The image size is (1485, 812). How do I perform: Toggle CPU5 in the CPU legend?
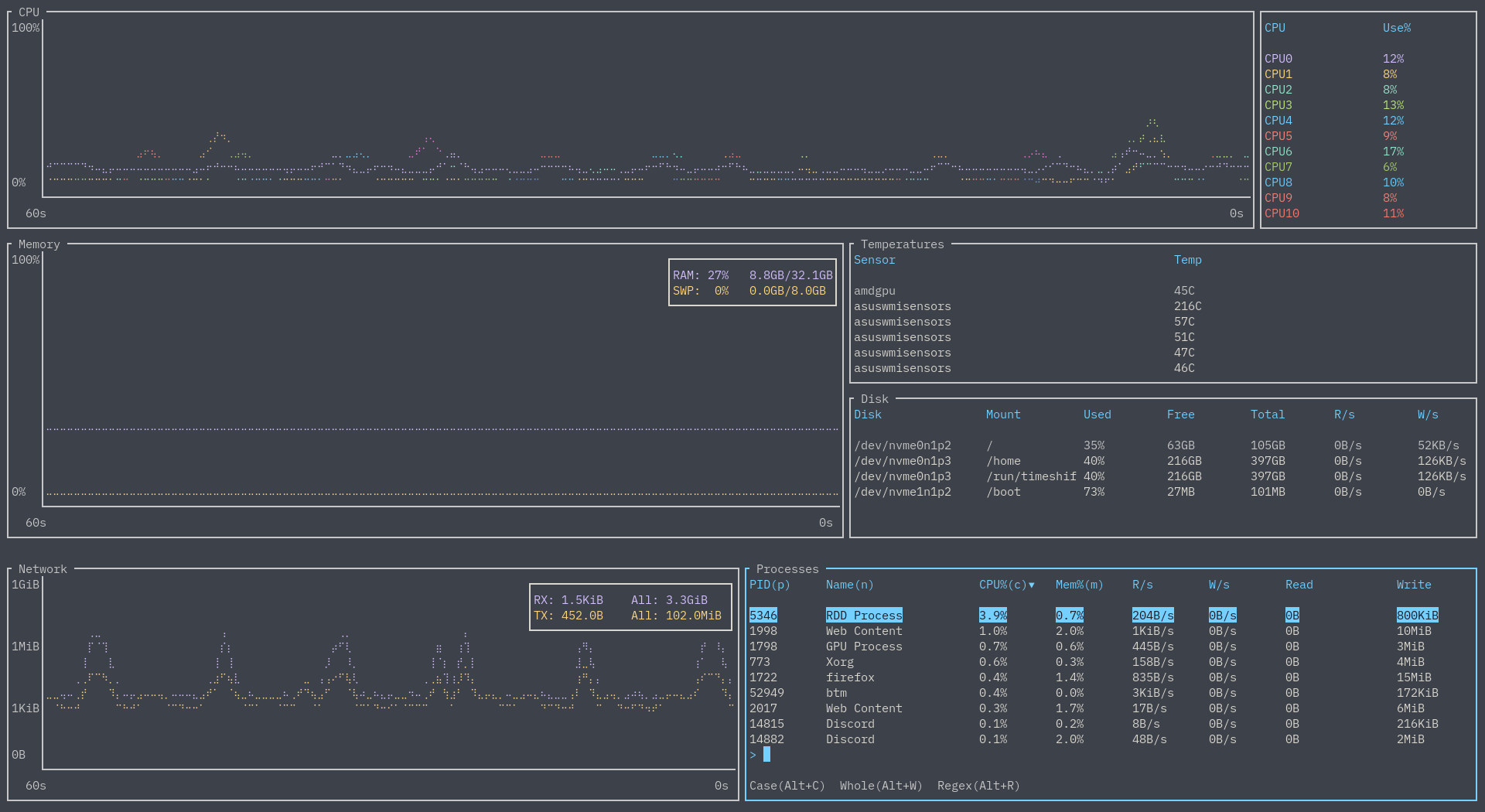(x=1368, y=136)
